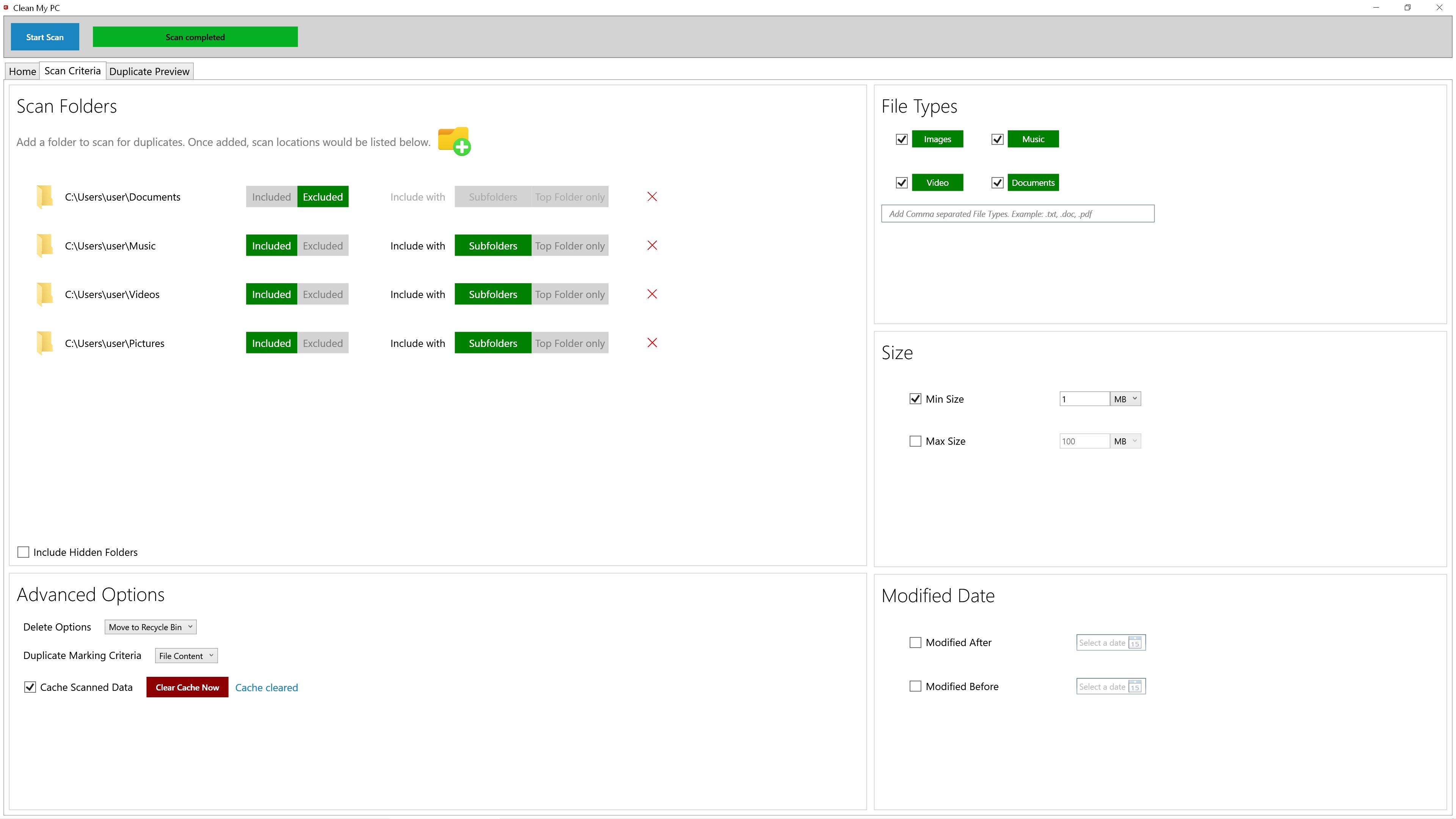
Task: Uncheck the Images file type checkbox
Action: [902, 139]
